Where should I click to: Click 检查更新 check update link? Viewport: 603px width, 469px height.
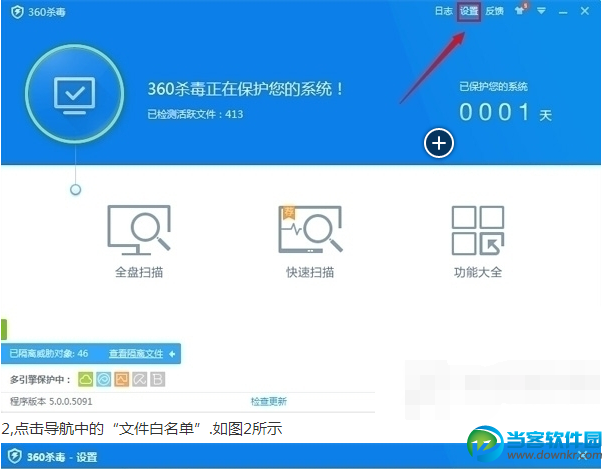pos(269,401)
